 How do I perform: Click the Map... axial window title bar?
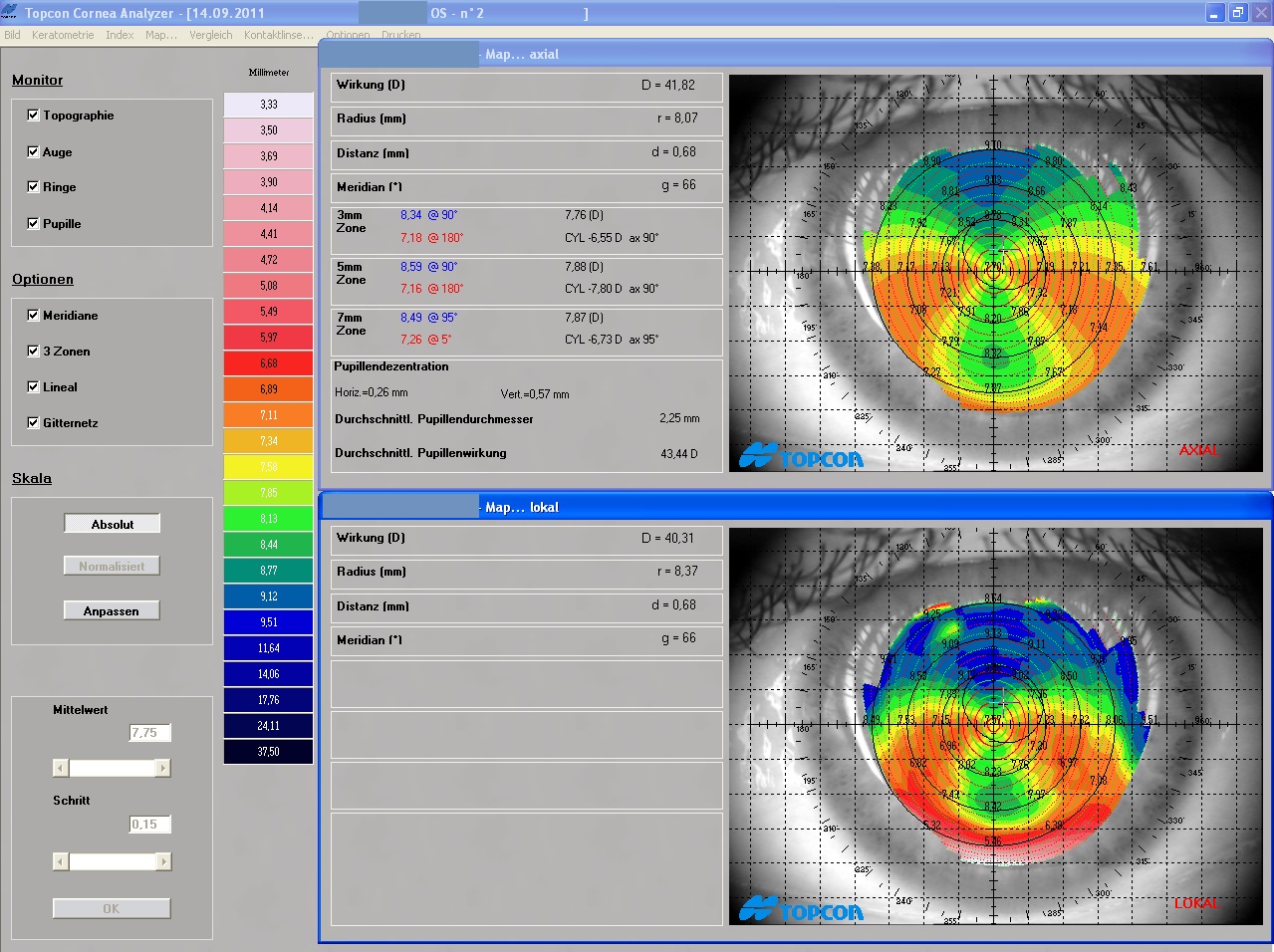(x=795, y=54)
